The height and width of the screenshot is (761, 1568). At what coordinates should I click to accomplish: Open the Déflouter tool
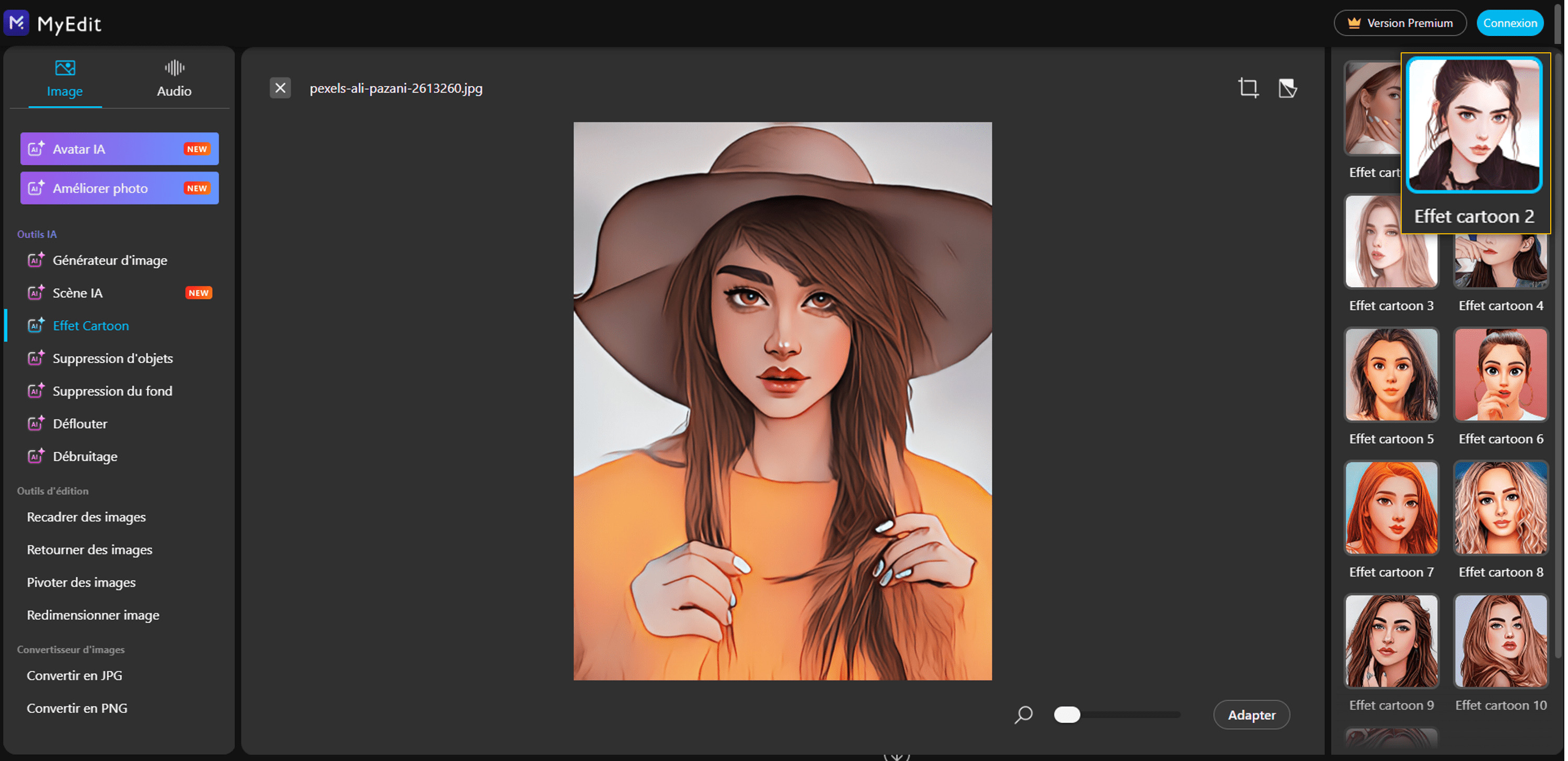(x=80, y=424)
